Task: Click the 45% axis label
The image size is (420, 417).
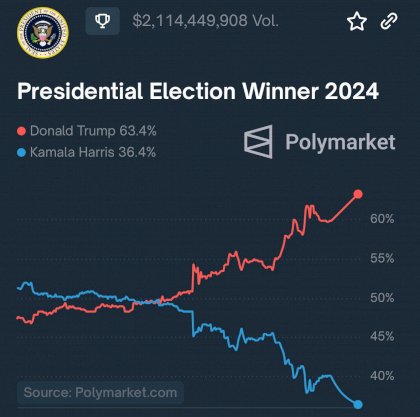Action: 382,337
